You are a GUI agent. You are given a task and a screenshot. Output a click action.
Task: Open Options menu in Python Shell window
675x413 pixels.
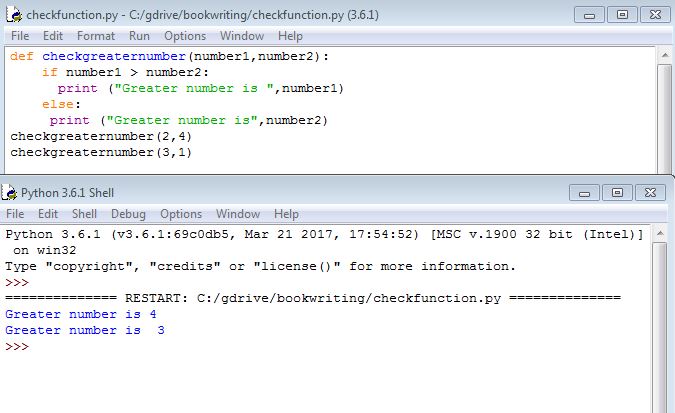click(181, 214)
